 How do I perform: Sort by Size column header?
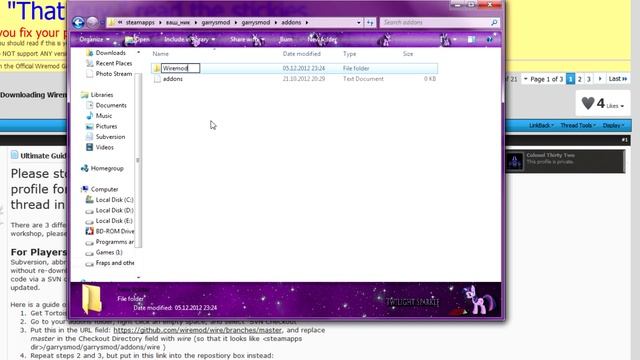[408, 54]
